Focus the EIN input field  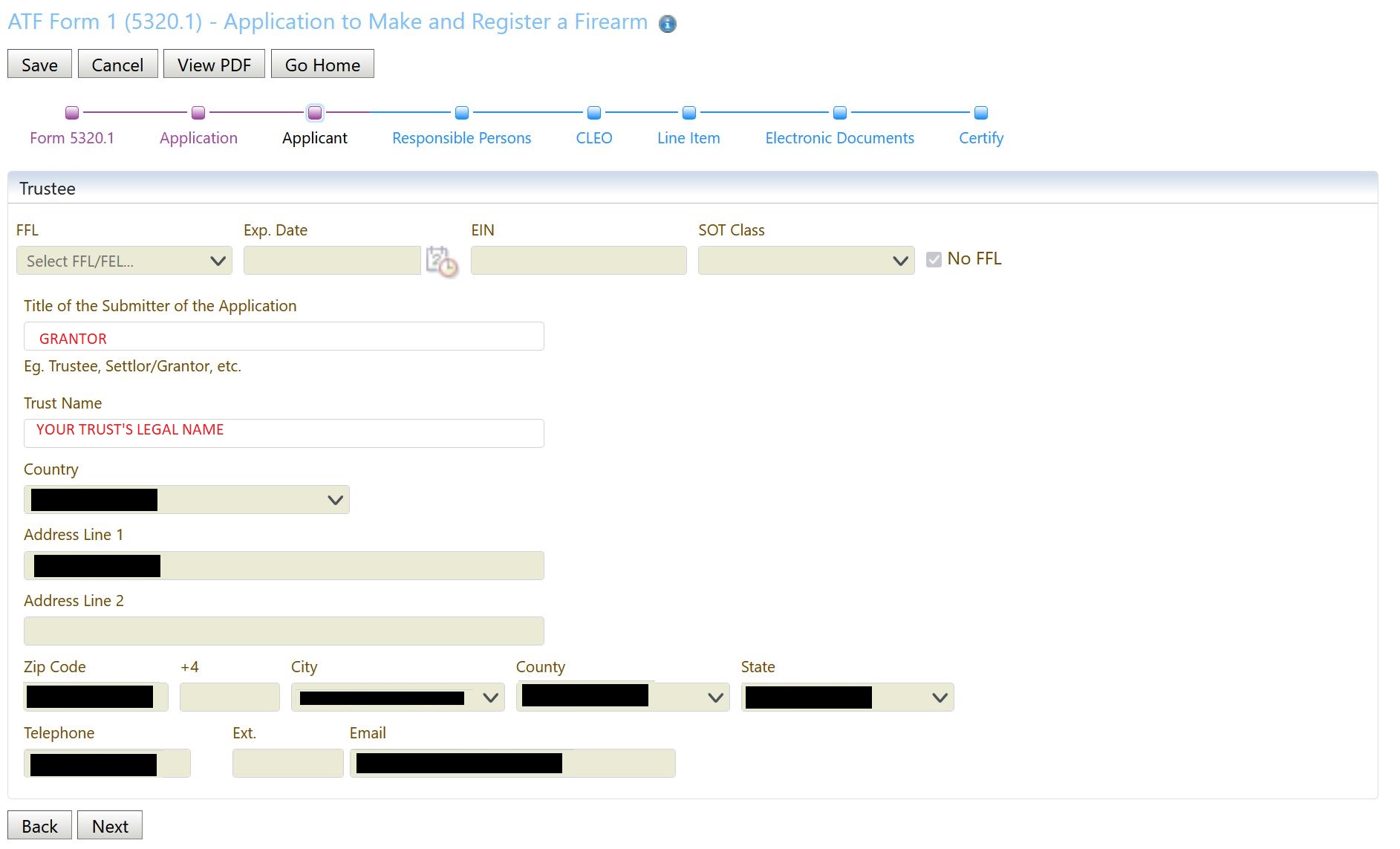coord(579,261)
